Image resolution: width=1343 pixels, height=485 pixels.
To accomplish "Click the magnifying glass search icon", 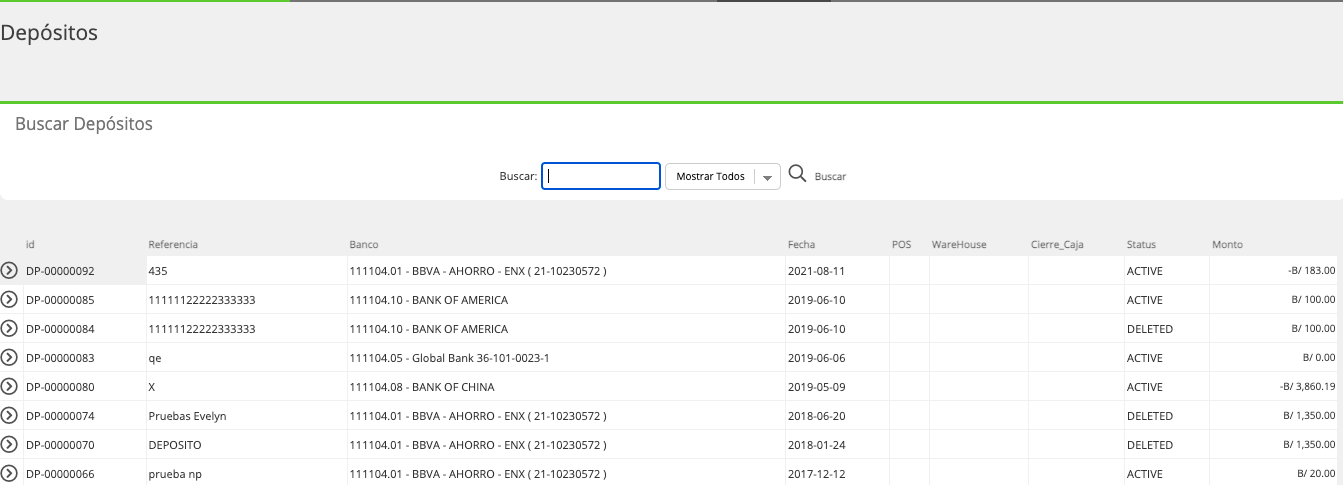I will pos(797,174).
